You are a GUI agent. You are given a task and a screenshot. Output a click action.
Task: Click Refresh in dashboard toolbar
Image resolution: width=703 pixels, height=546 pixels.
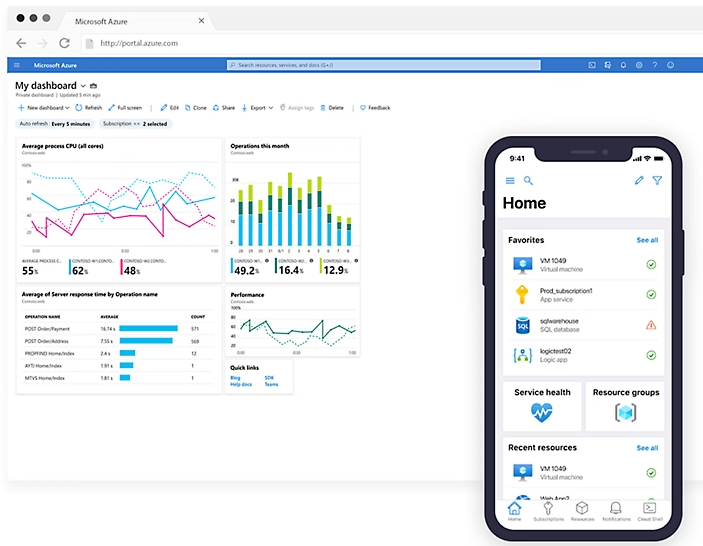(89, 108)
